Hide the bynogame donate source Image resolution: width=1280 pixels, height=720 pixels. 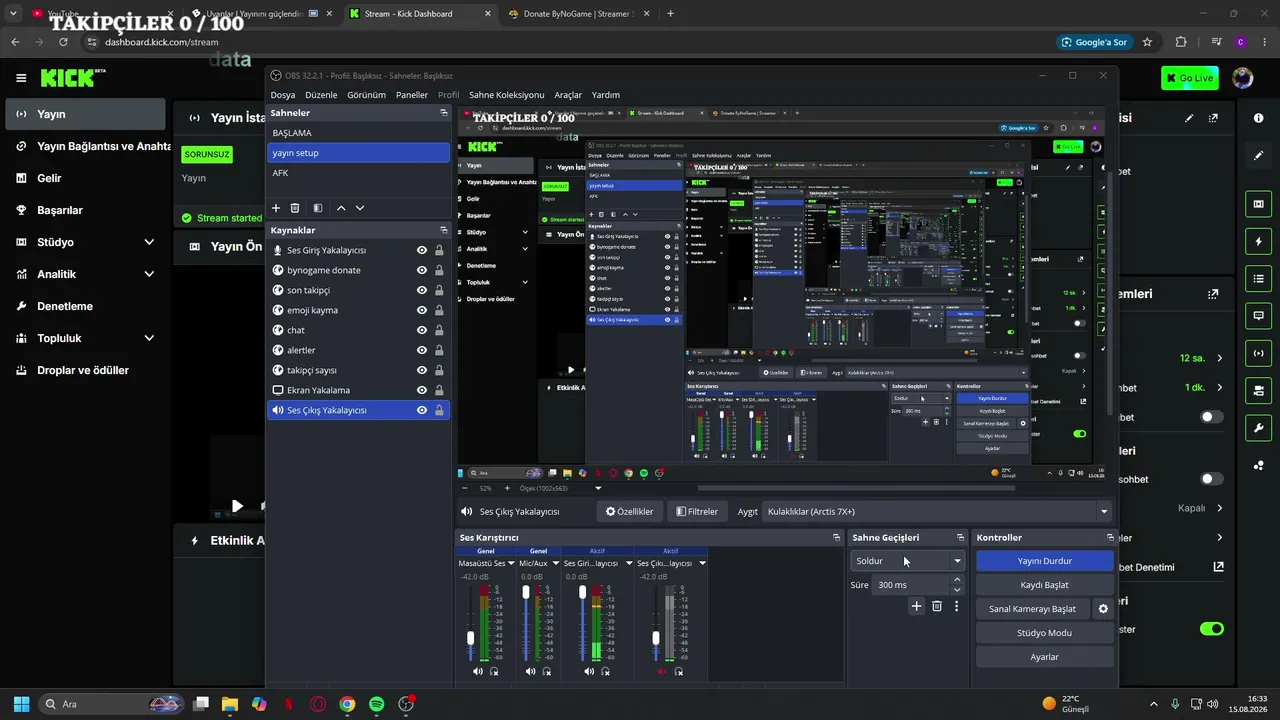(x=422, y=270)
